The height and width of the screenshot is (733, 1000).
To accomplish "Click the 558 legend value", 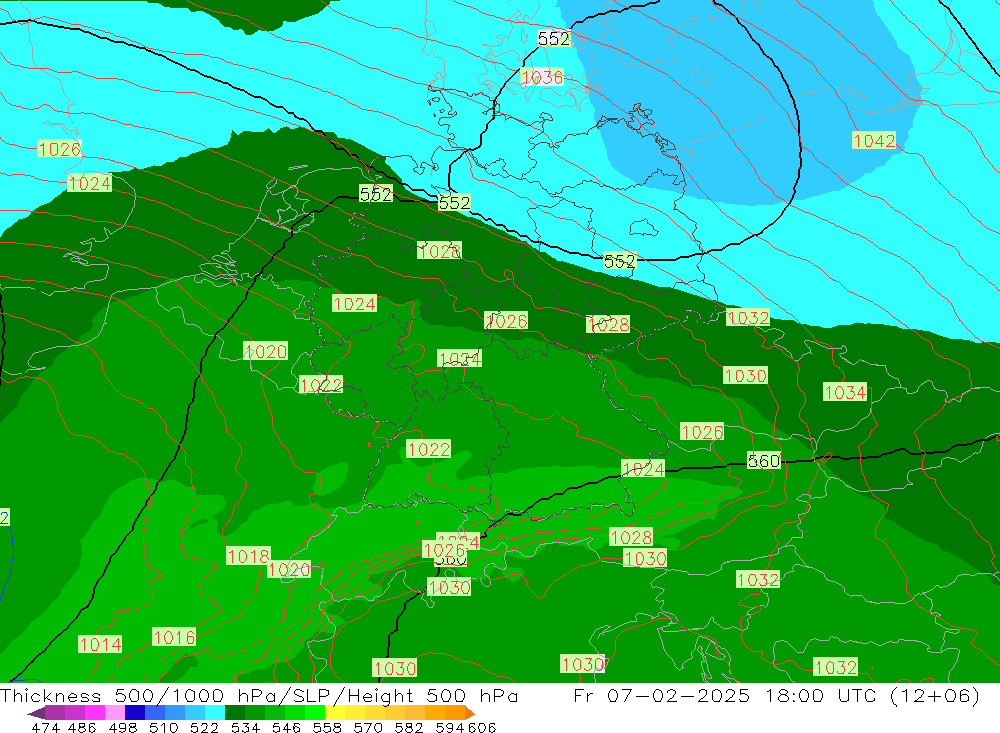I will tap(327, 727).
